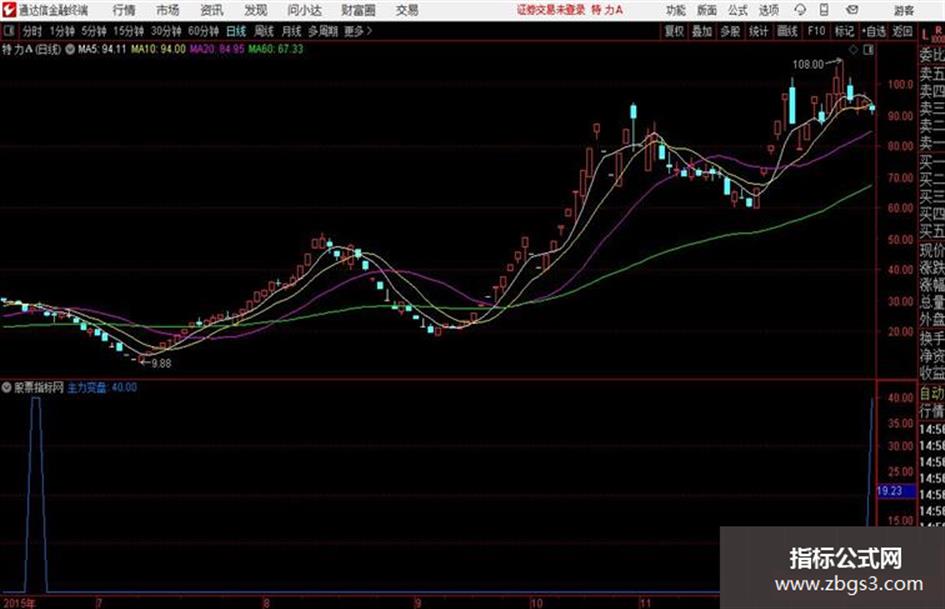945x609 pixels.
Task: Open the 选项 menu
Action: coord(768,10)
